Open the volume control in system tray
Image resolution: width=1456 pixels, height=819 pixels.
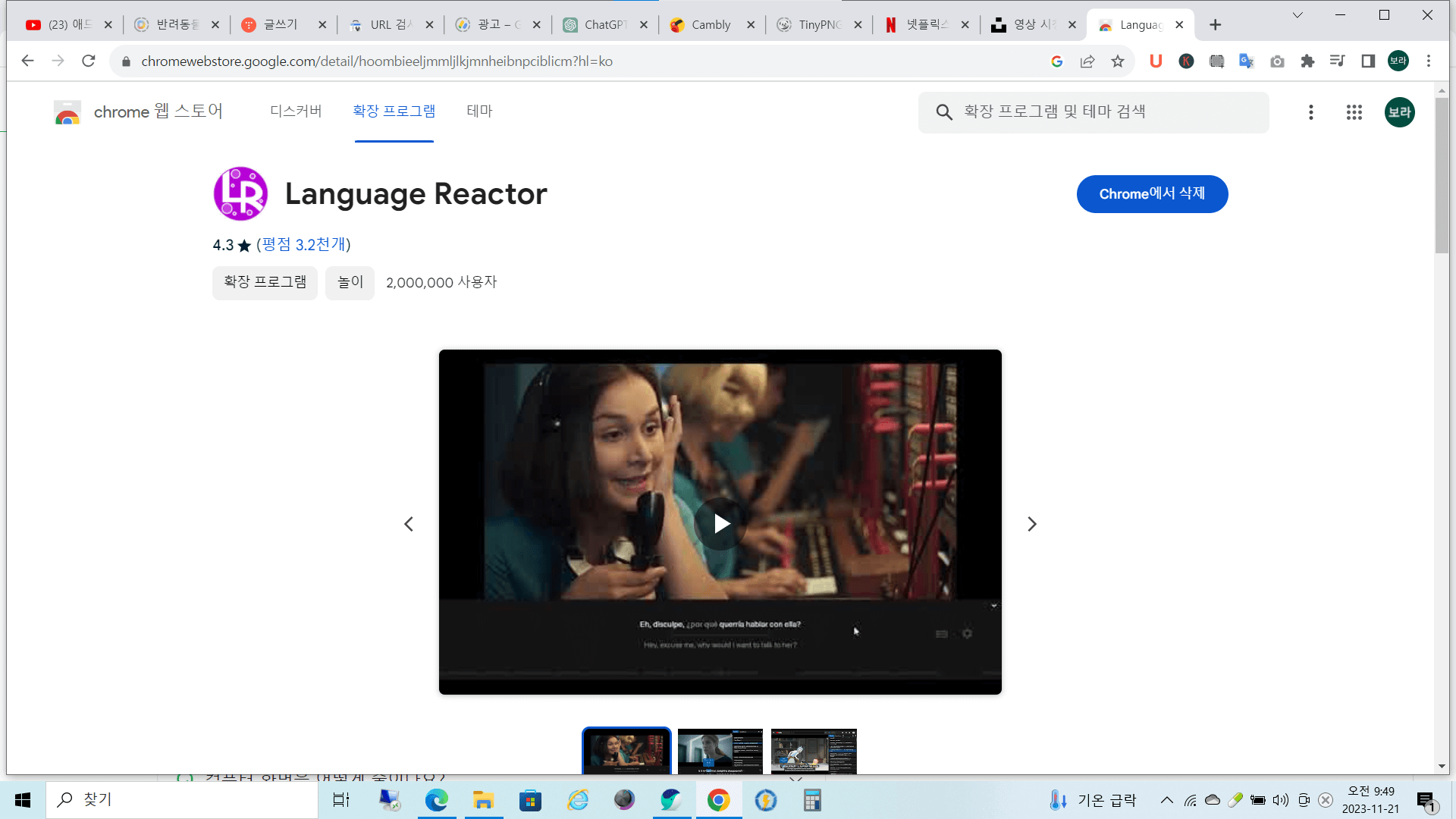pyautogui.click(x=1281, y=800)
